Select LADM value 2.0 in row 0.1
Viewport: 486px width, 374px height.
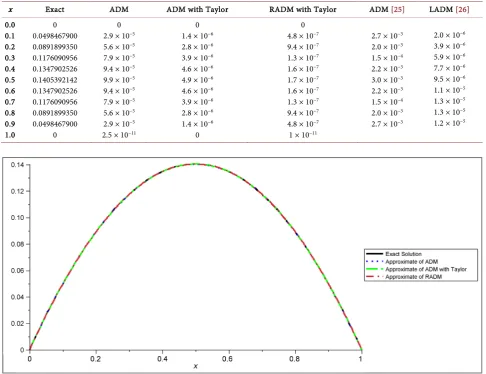pyautogui.click(x=449, y=35)
